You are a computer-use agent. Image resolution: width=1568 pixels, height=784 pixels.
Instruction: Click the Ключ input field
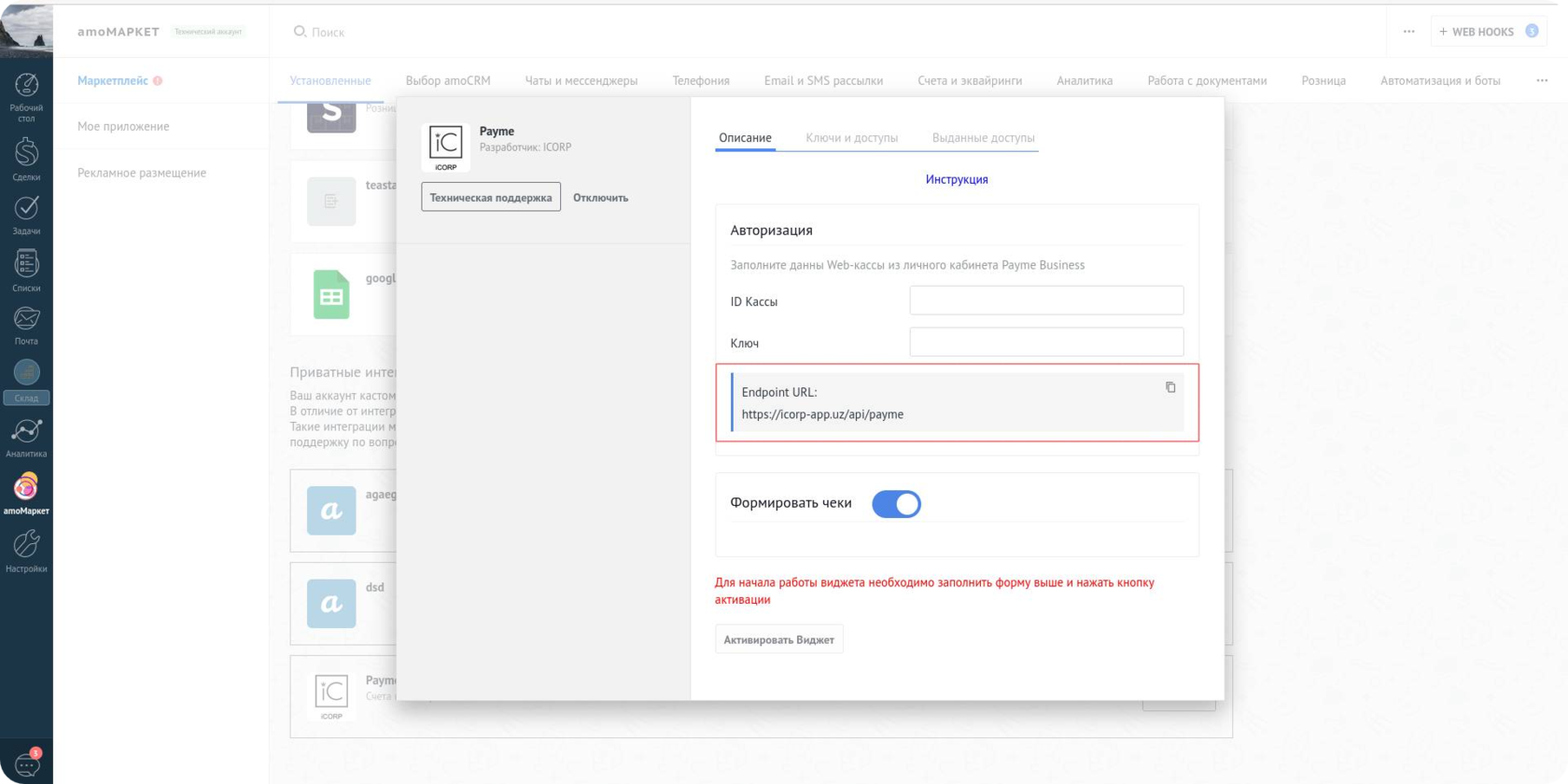coord(1046,342)
